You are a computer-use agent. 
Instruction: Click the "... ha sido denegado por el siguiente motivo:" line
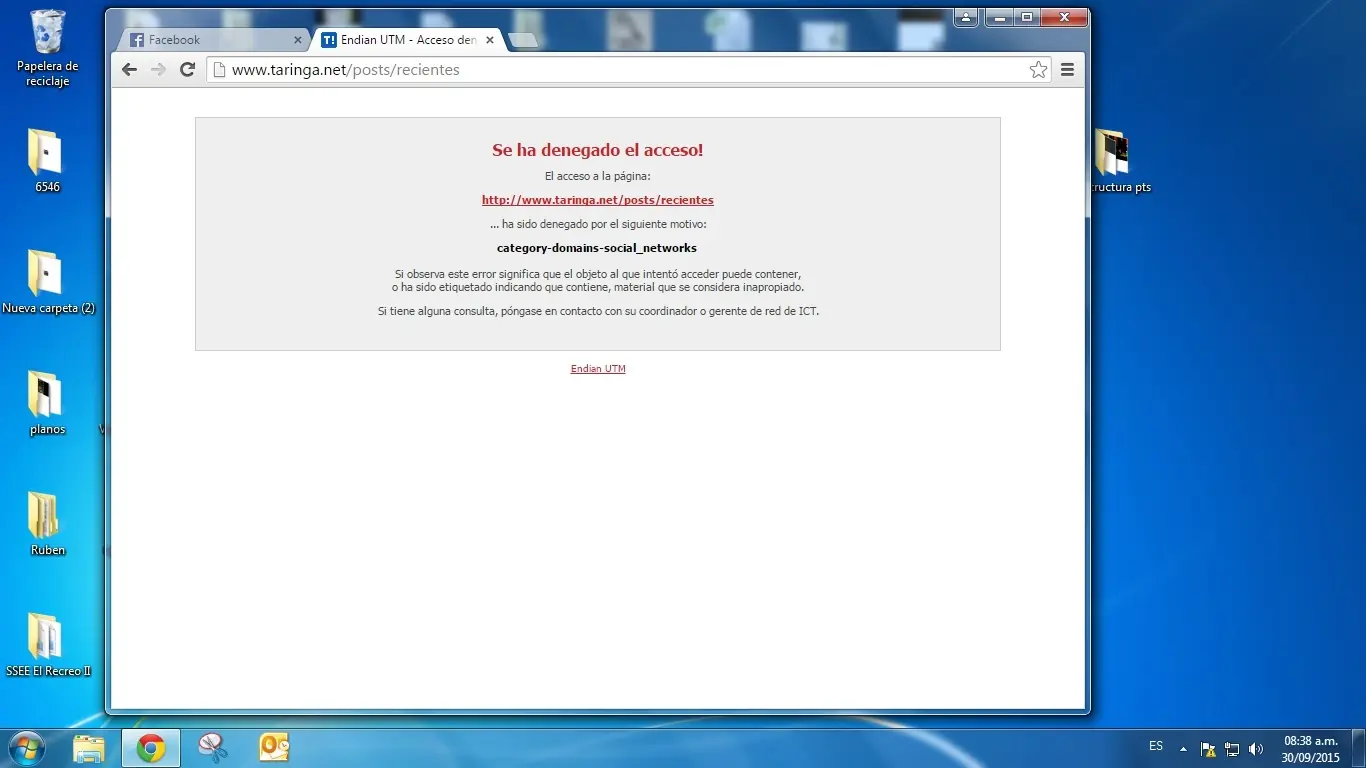coord(598,224)
